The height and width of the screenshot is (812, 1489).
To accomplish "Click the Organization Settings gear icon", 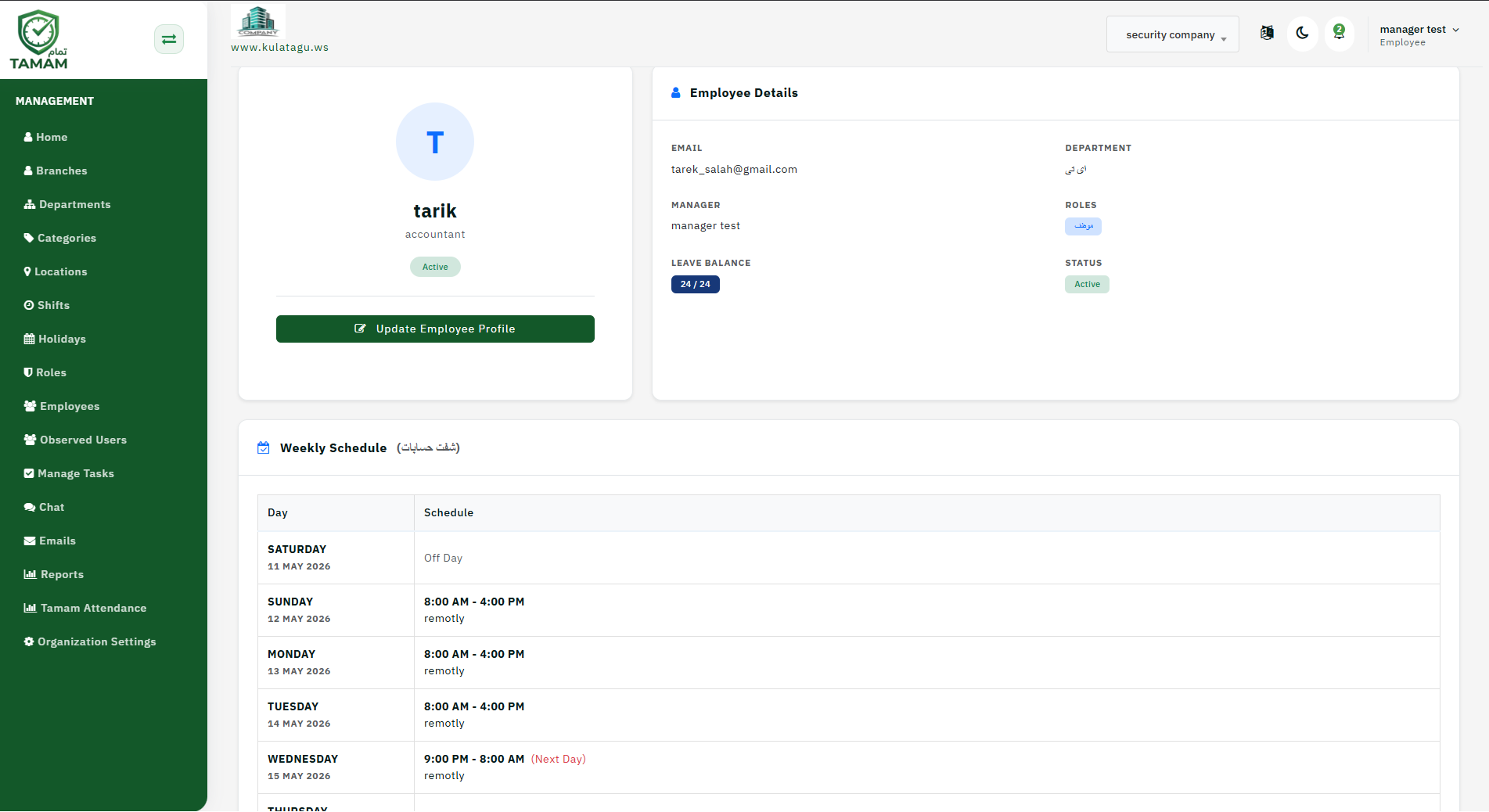I will click(x=29, y=641).
